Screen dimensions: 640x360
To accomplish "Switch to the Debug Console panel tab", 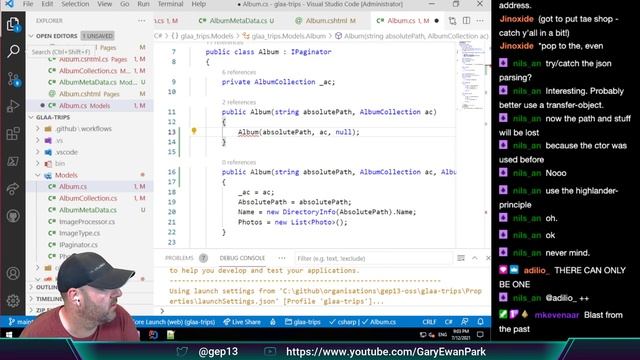I will click(x=242, y=258).
